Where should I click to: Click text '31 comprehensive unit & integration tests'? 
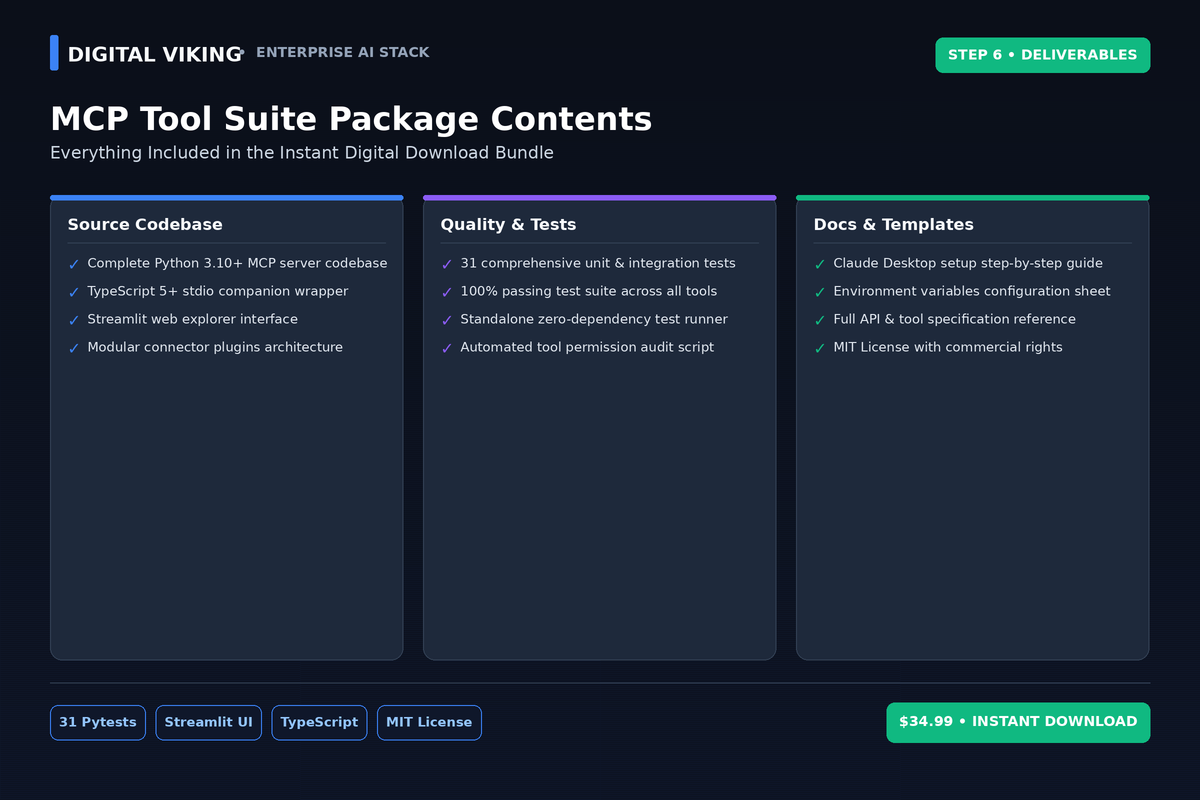(598, 264)
